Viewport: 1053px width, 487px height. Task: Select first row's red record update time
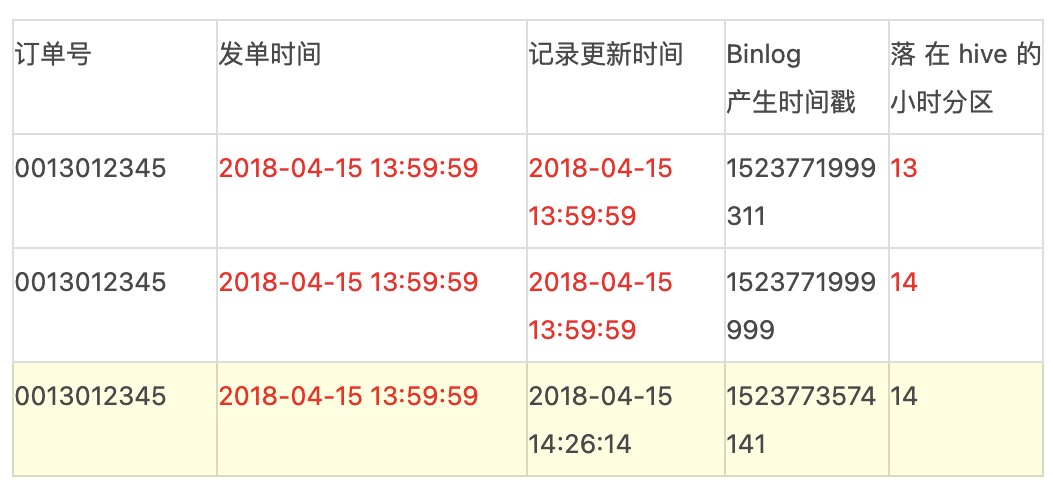point(600,192)
